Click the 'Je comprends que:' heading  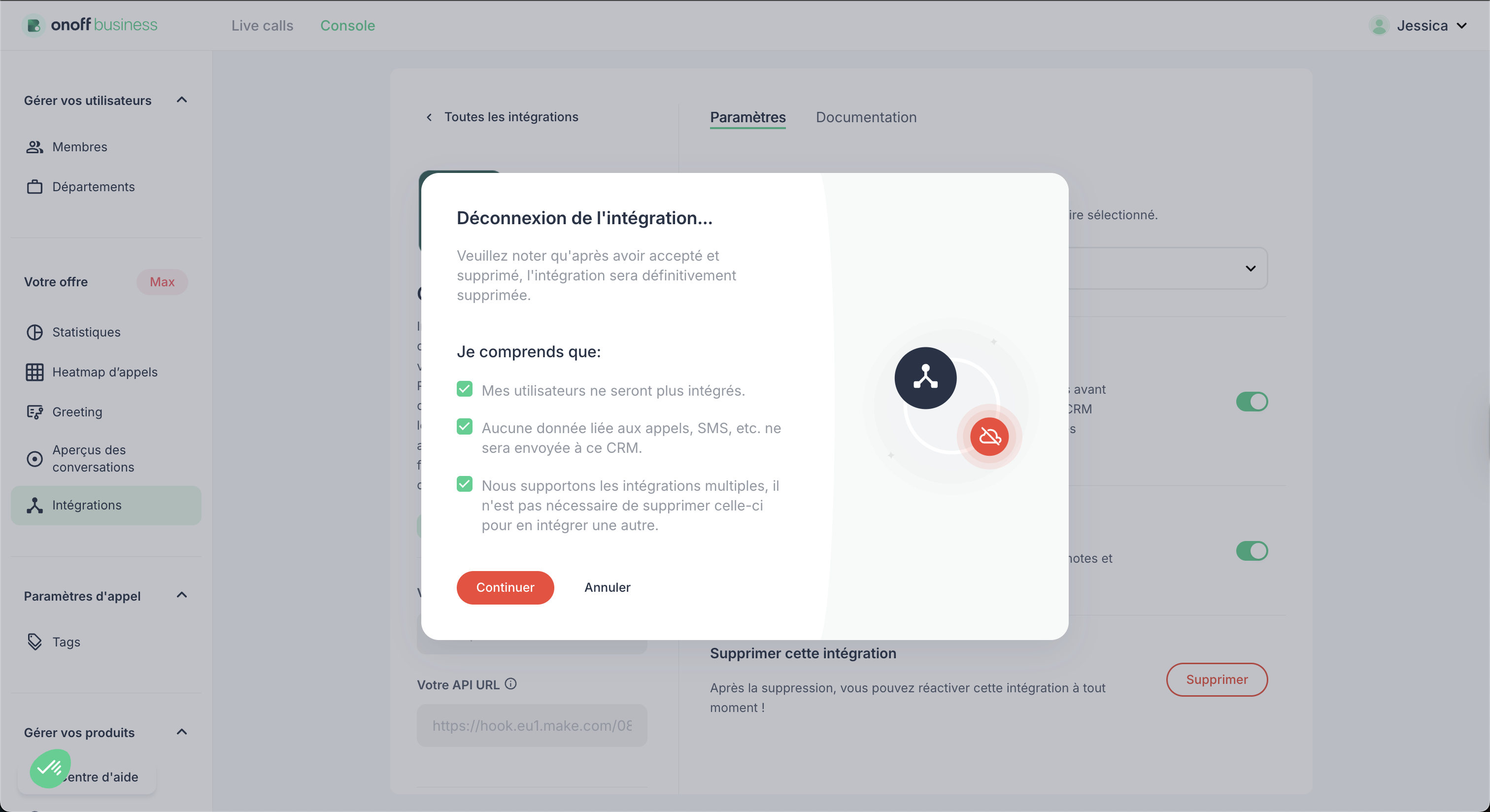click(529, 352)
